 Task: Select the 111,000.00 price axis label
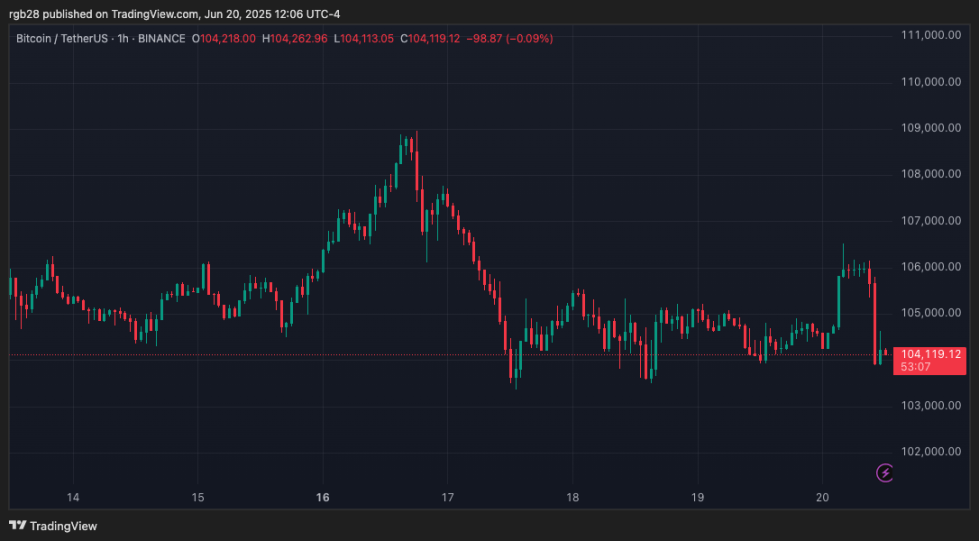click(x=931, y=35)
